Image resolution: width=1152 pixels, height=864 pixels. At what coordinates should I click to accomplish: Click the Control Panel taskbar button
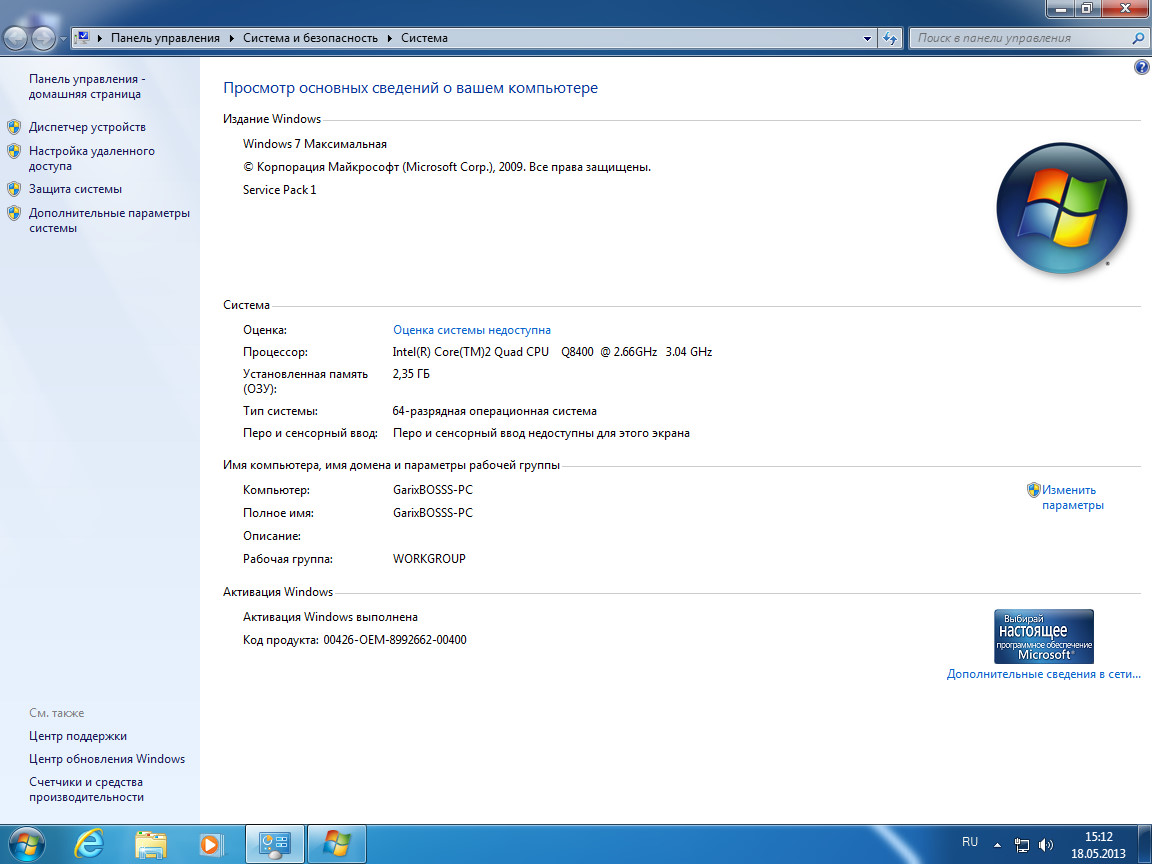click(x=275, y=845)
